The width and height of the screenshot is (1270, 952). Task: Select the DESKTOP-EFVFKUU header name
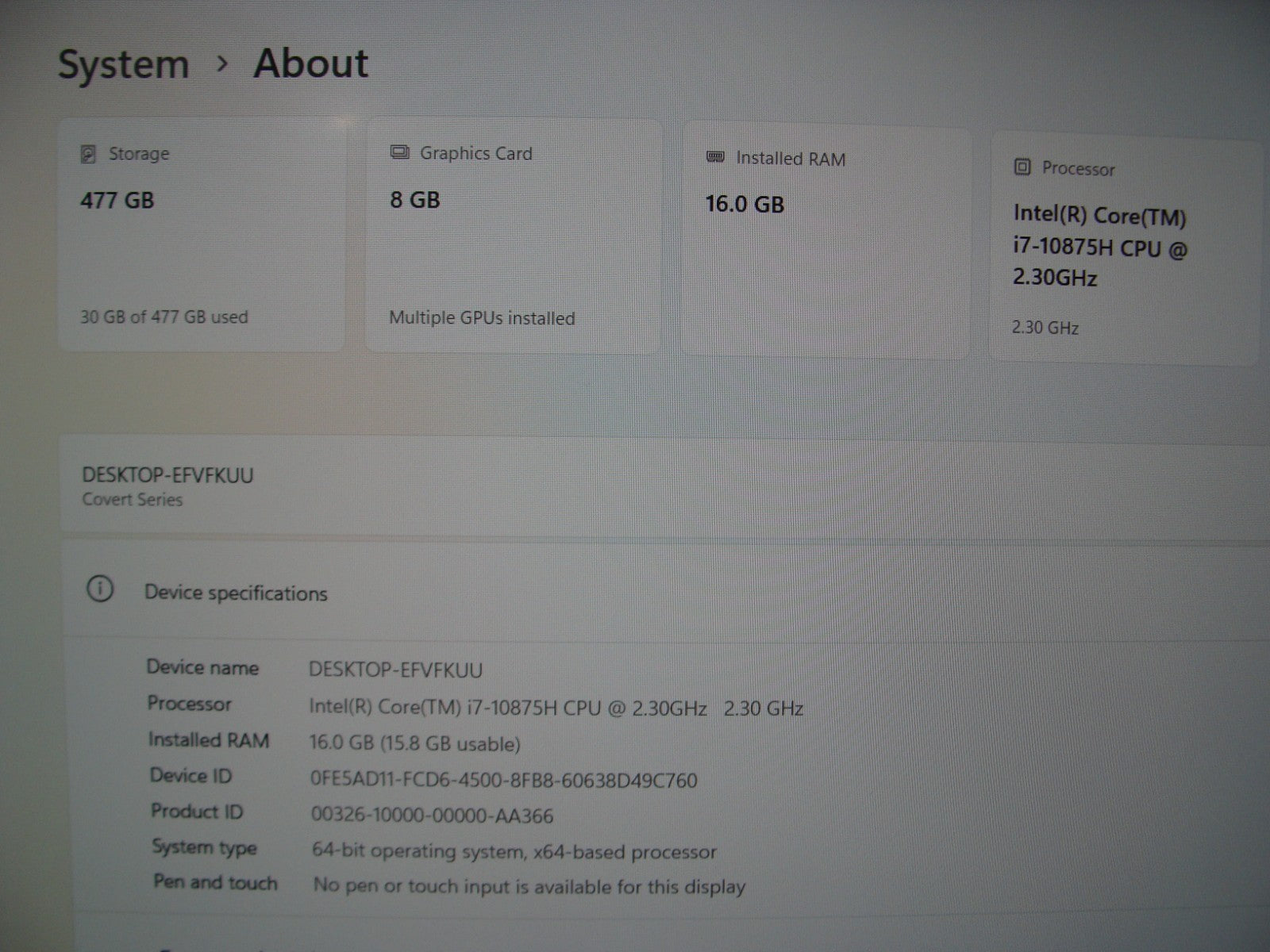[x=167, y=475]
